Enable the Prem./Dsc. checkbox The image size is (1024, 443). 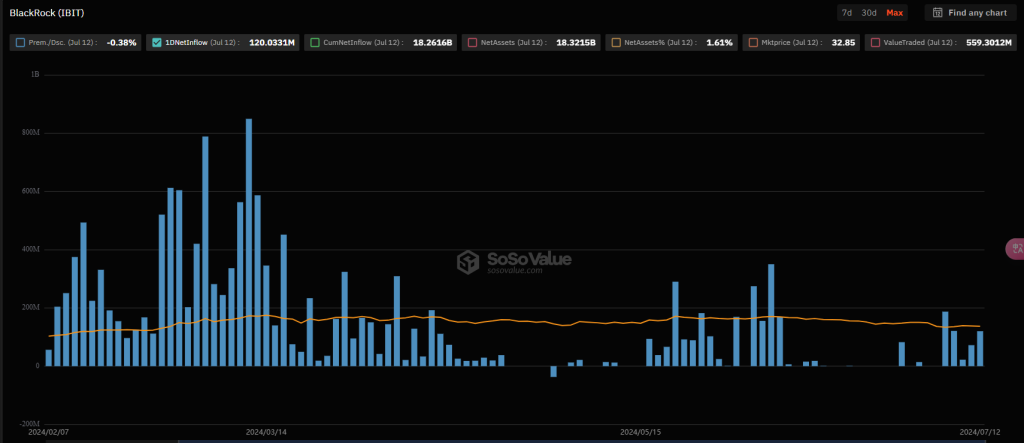(21, 43)
